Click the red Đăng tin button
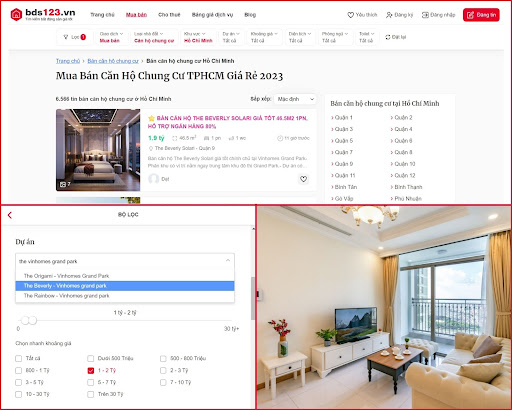 (x=481, y=15)
